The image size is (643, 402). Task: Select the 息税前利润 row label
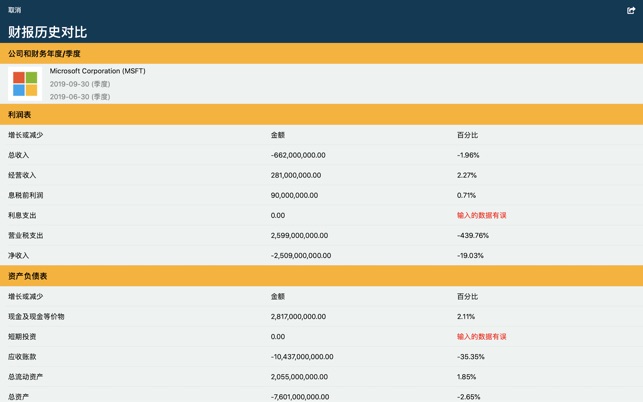tap(25, 195)
